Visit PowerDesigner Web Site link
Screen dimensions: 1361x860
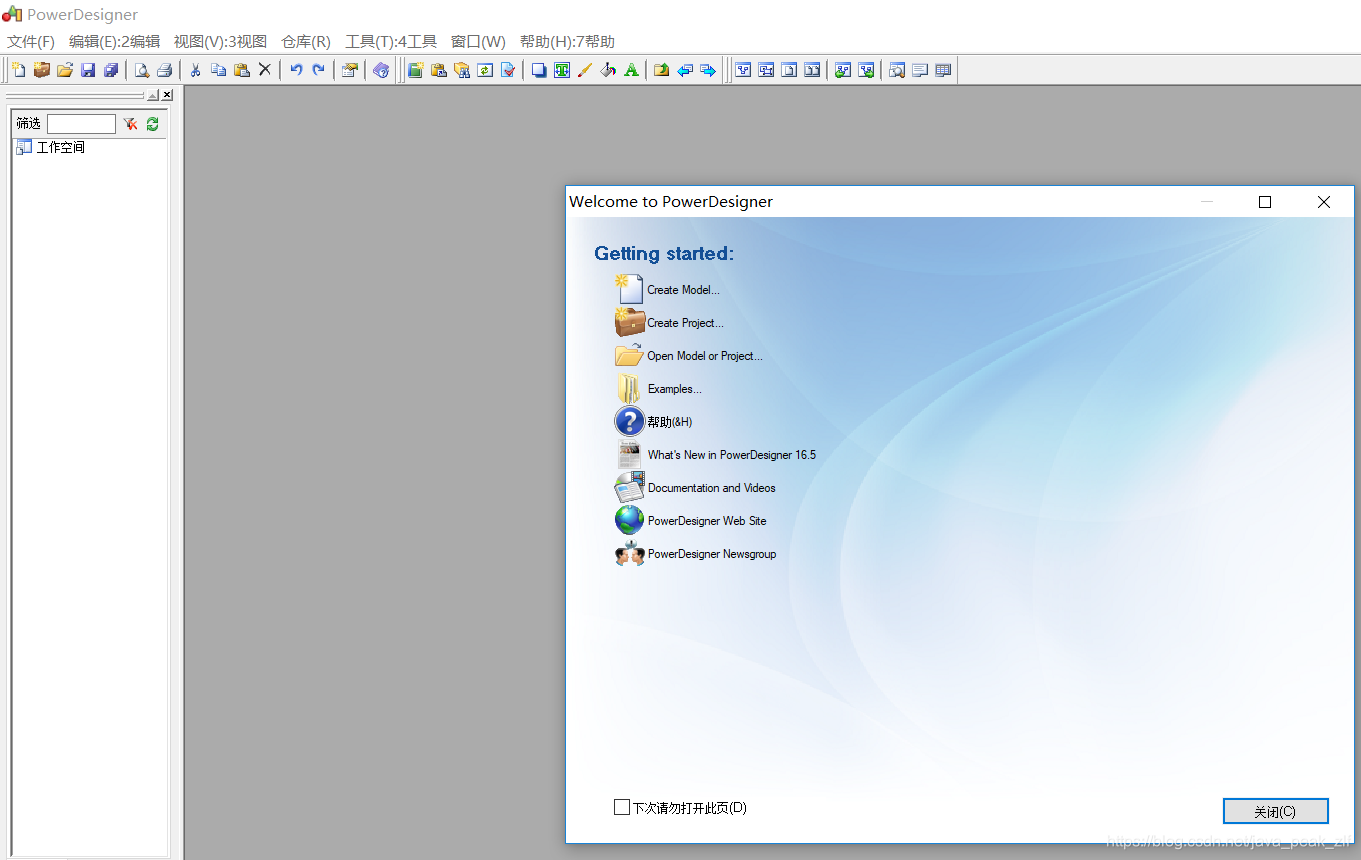(x=707, y=521)
